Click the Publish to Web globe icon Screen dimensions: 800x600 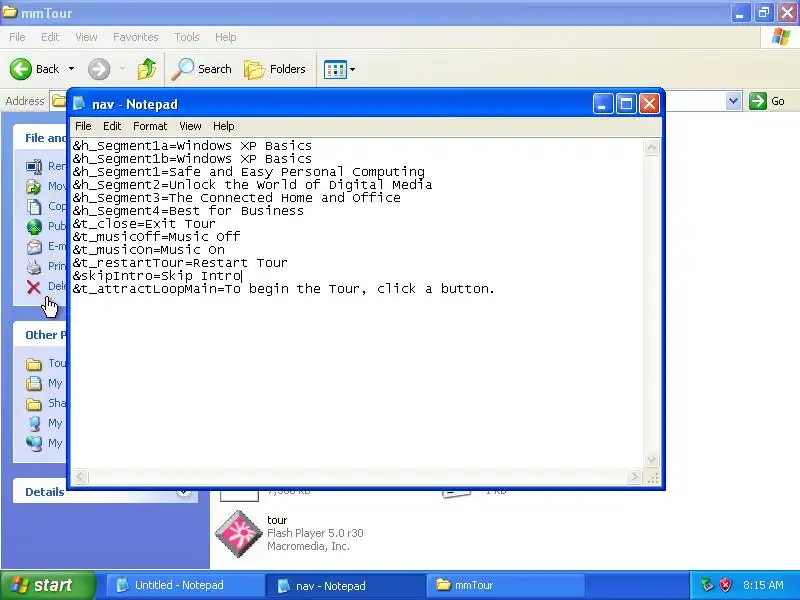point(34,226)
